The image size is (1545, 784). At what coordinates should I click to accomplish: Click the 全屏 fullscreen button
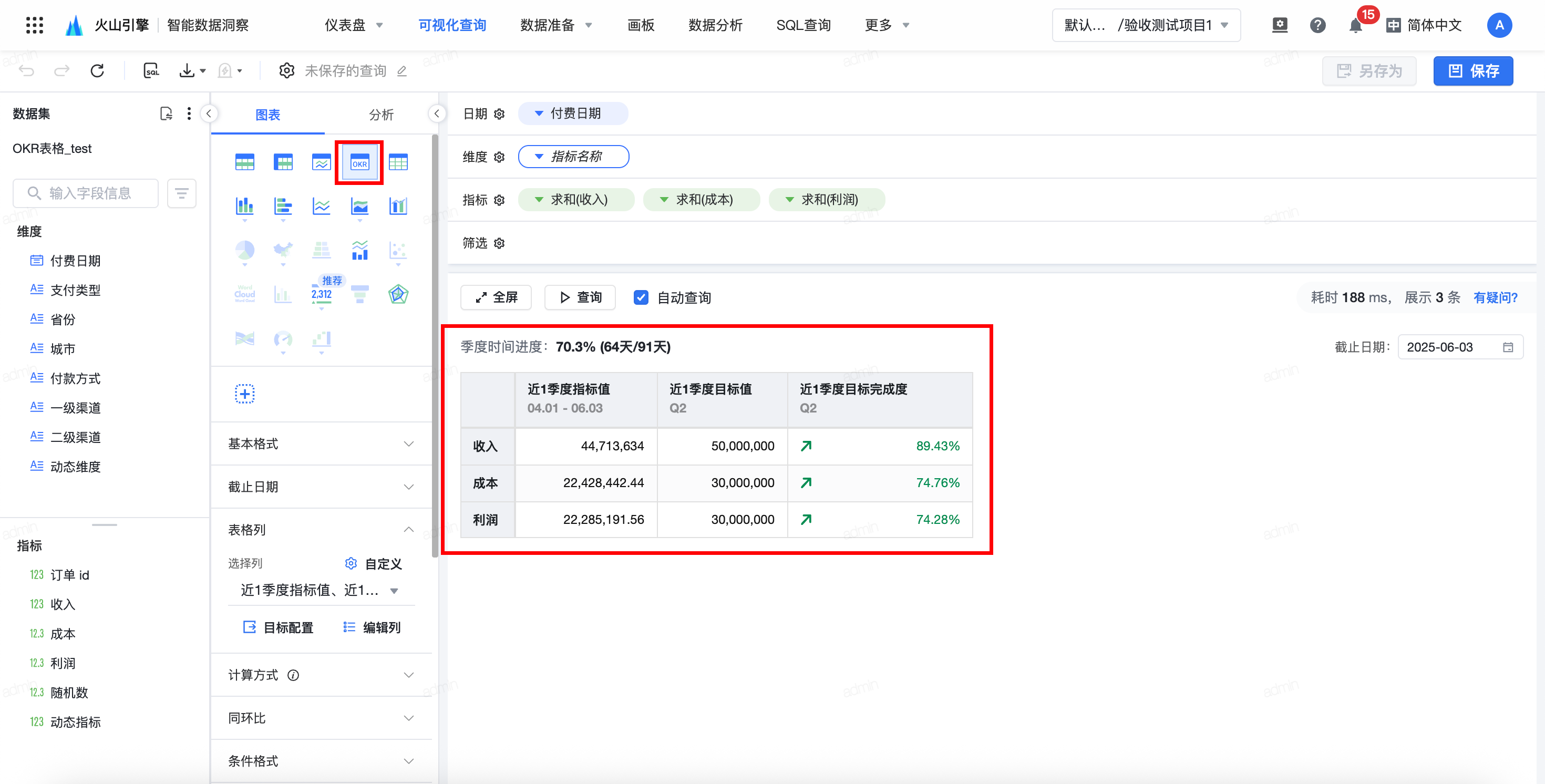(x=496, y=297)
